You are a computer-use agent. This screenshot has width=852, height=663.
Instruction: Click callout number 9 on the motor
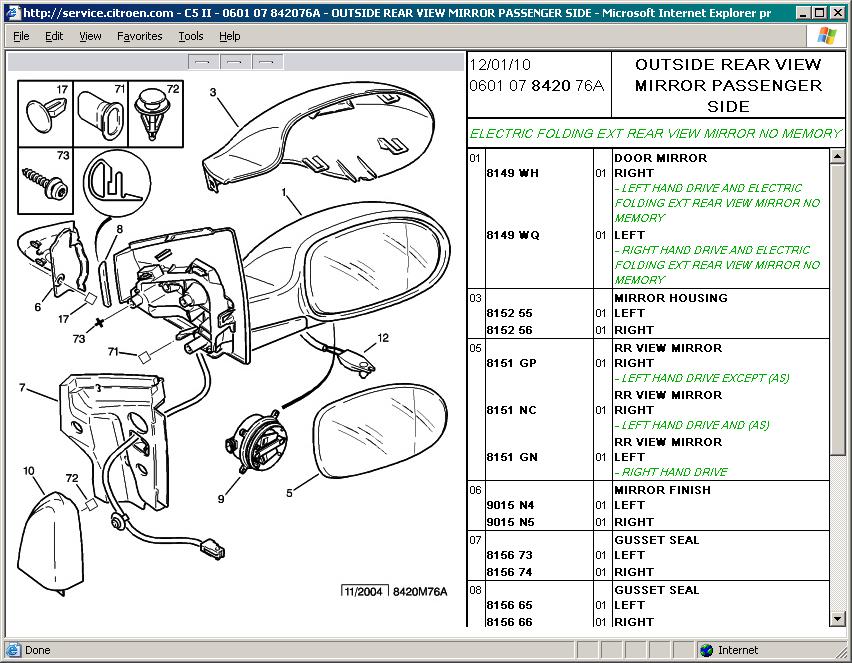(221, 498)
